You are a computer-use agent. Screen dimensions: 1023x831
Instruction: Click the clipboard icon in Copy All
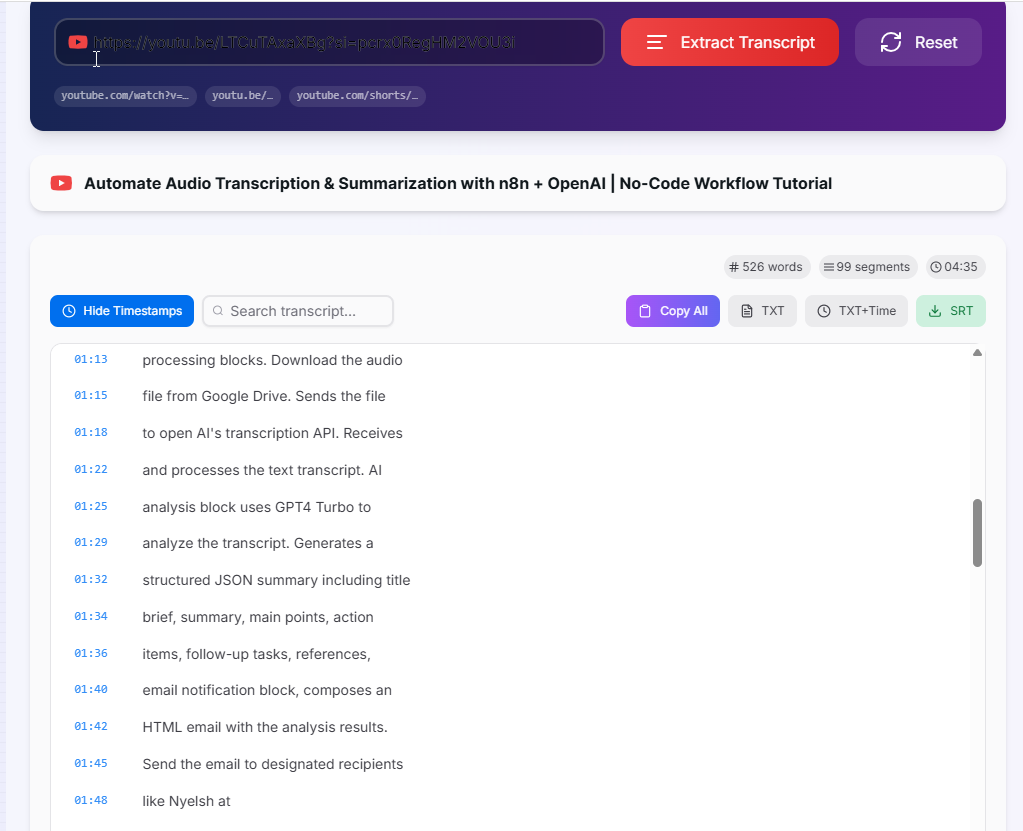[x=645, y=311]
